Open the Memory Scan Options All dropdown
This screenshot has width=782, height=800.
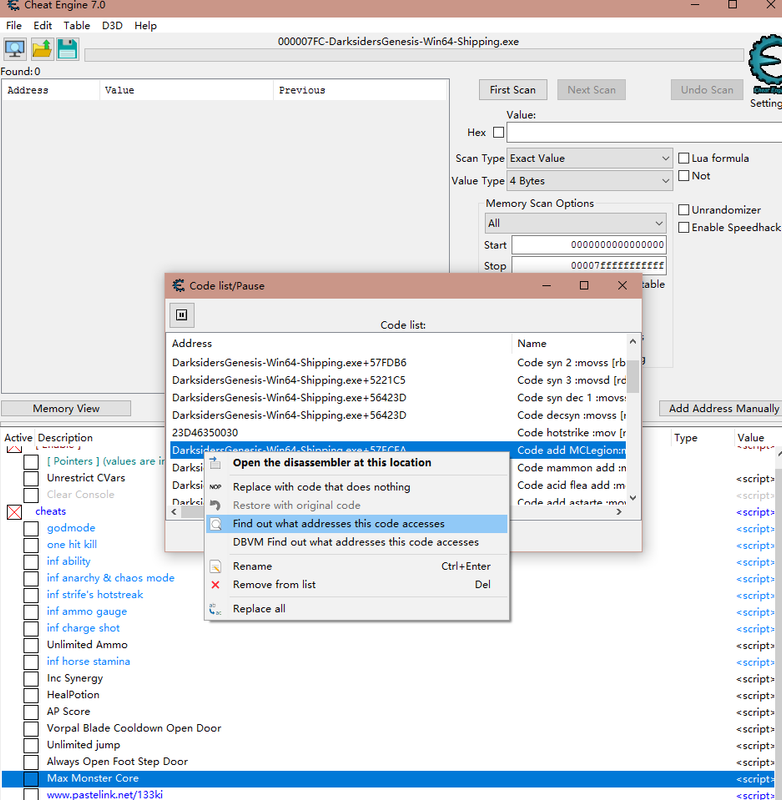point(575,223)
